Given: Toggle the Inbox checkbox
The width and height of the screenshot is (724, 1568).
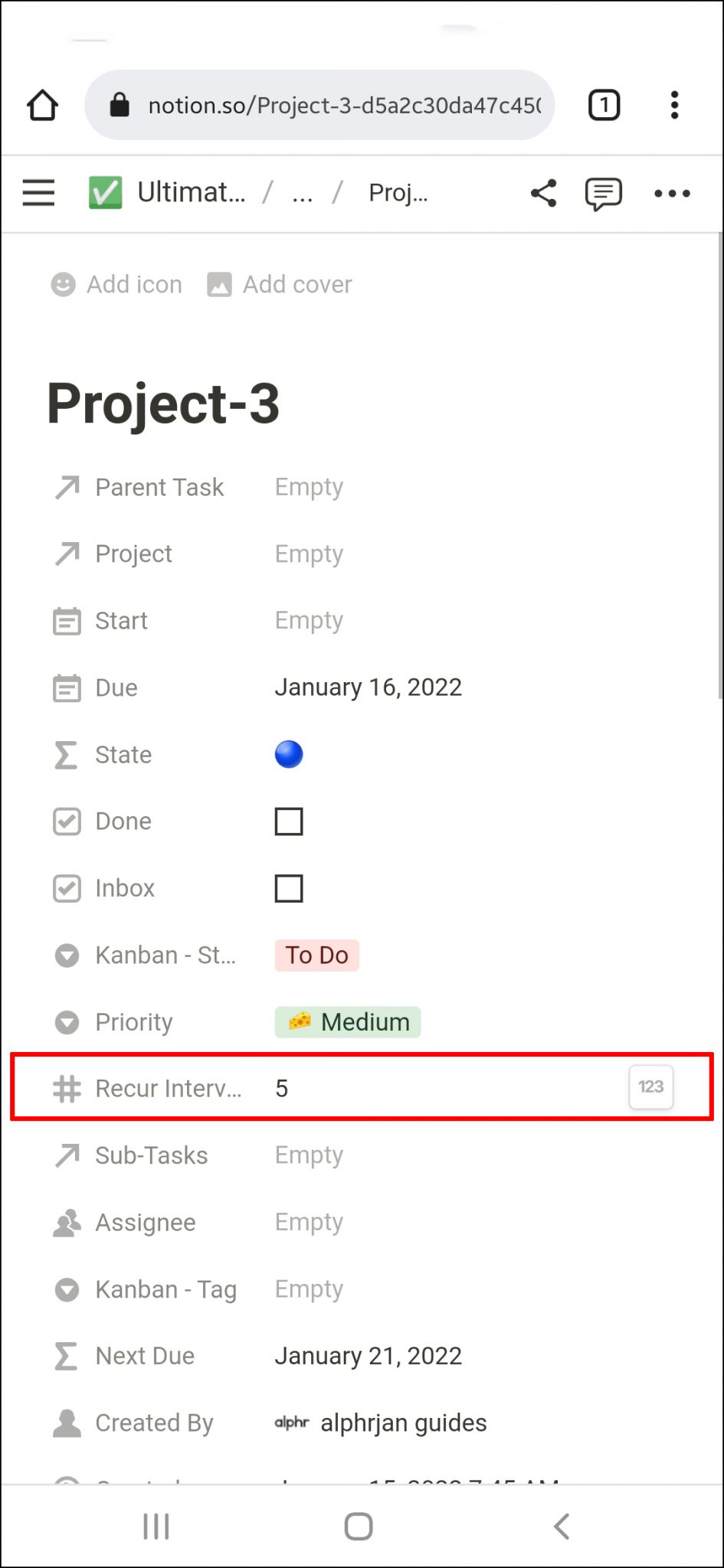Looking at the screenshot, I should click(x=287, y=888).
